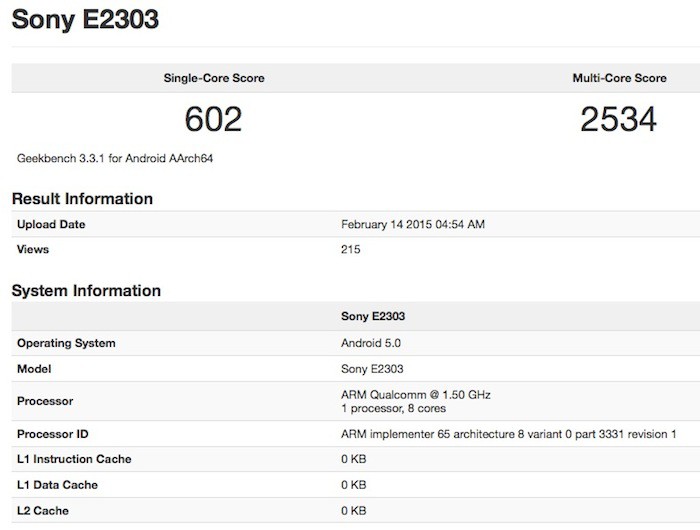Select the L1 Data Cache '0 KB' value
This screenshot has height=530, width=700.
pos(354,485)
